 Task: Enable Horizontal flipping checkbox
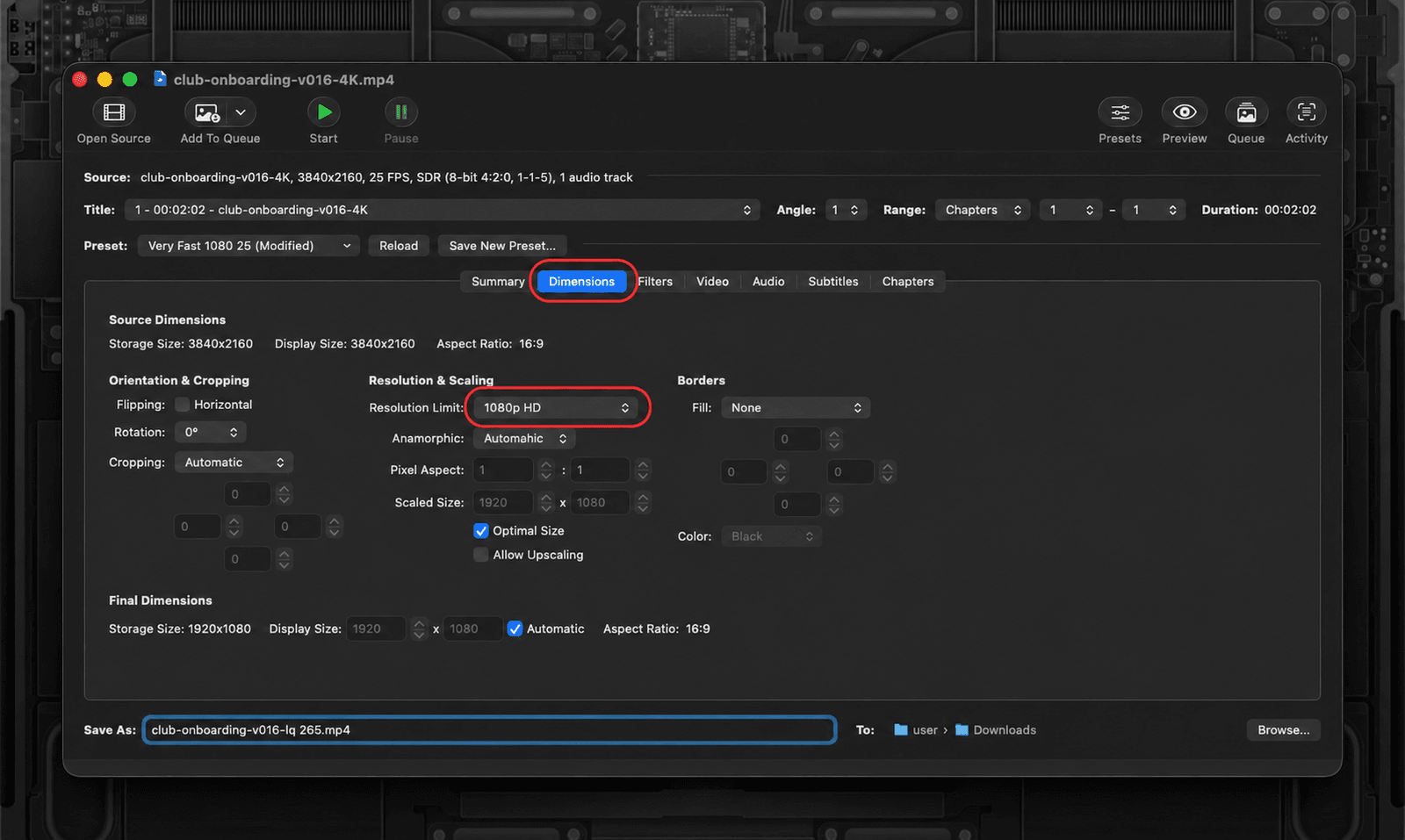pos(183,405)
